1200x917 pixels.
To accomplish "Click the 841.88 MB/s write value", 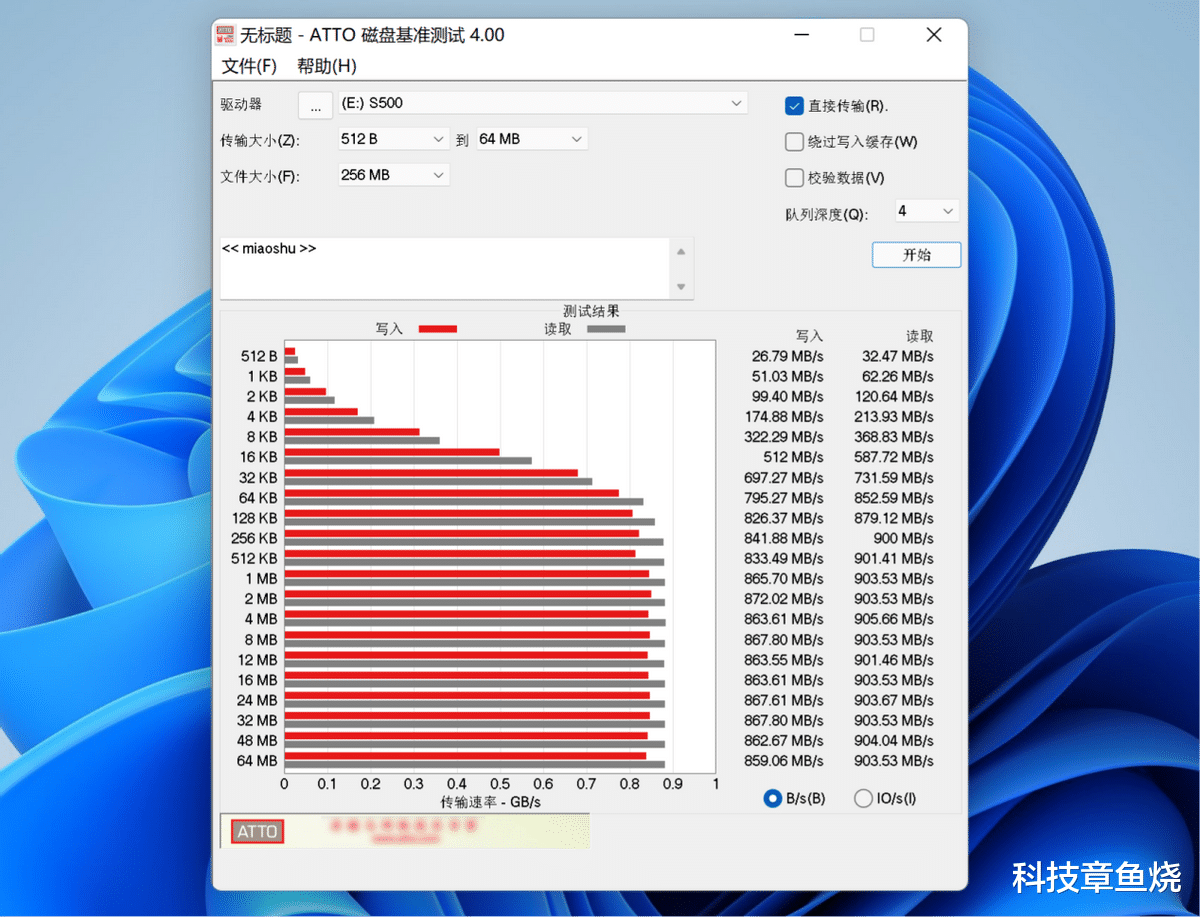I will coord(785,539).
